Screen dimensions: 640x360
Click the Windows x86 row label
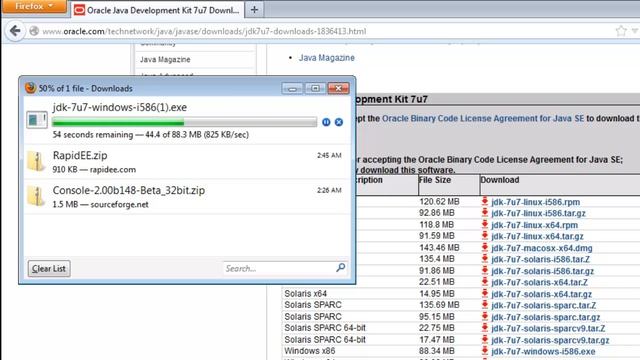[310, 351]
